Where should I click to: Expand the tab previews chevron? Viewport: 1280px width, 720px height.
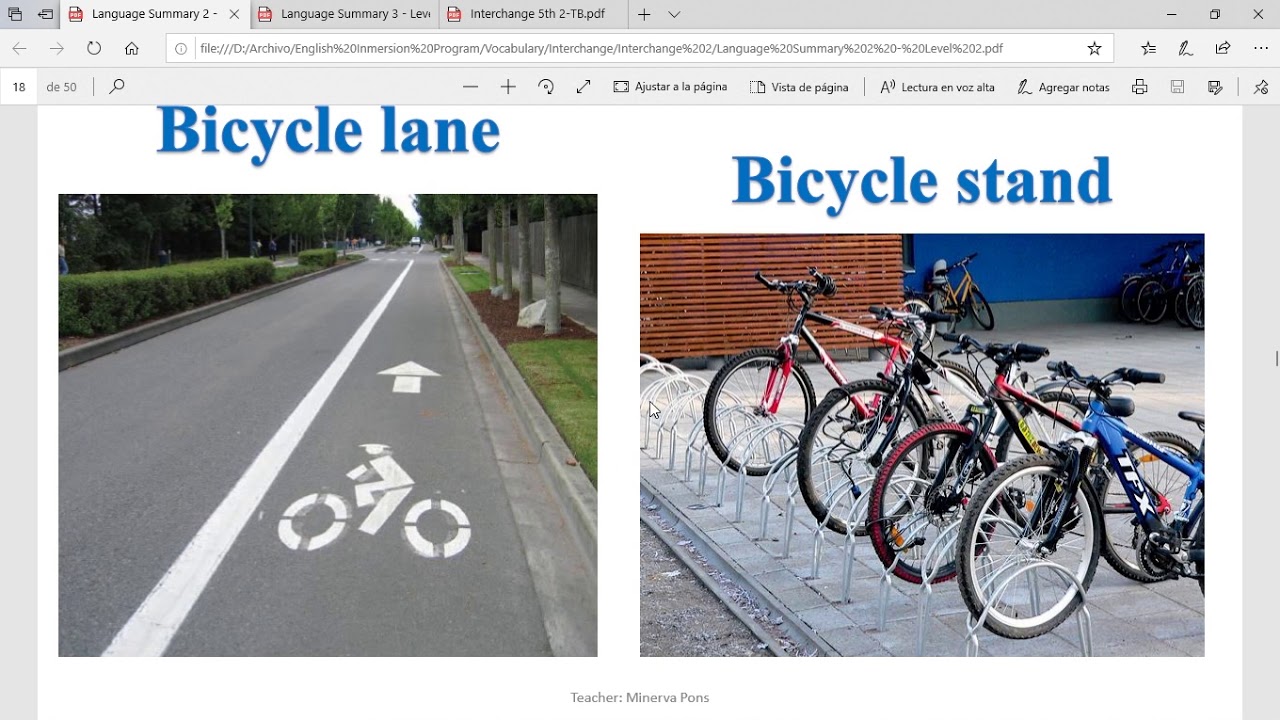674,14
